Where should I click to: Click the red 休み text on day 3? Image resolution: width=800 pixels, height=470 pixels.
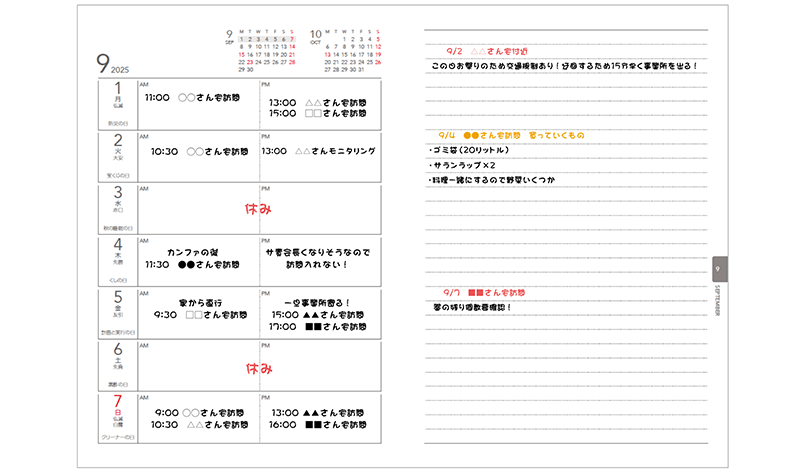[x=259, y=211]
